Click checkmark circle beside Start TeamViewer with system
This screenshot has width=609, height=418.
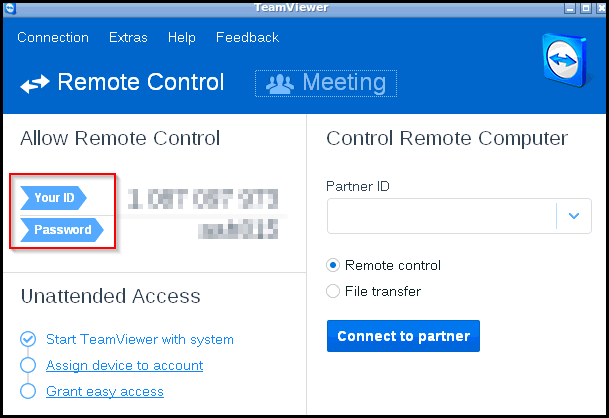tap(28, 339)
